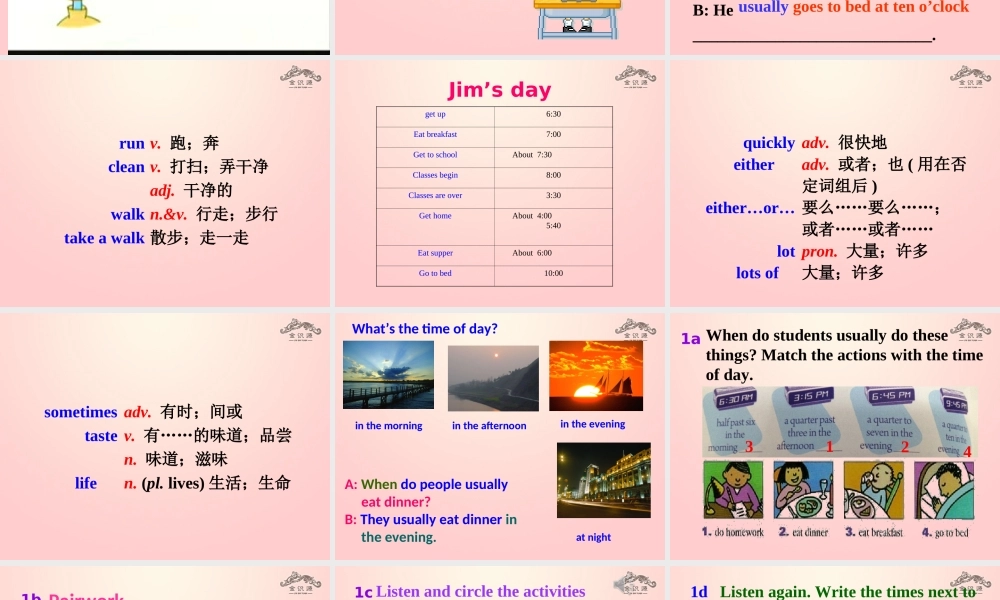1000x600 pixels.
Task: Click 'A: When do people usually eat dinner?' line
Action: point(426,493)
